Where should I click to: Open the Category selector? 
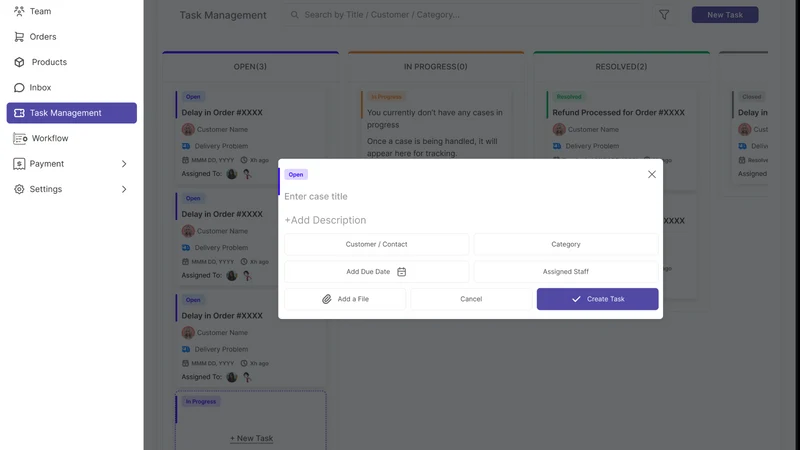pyautogui.click(x=566, y=244)
